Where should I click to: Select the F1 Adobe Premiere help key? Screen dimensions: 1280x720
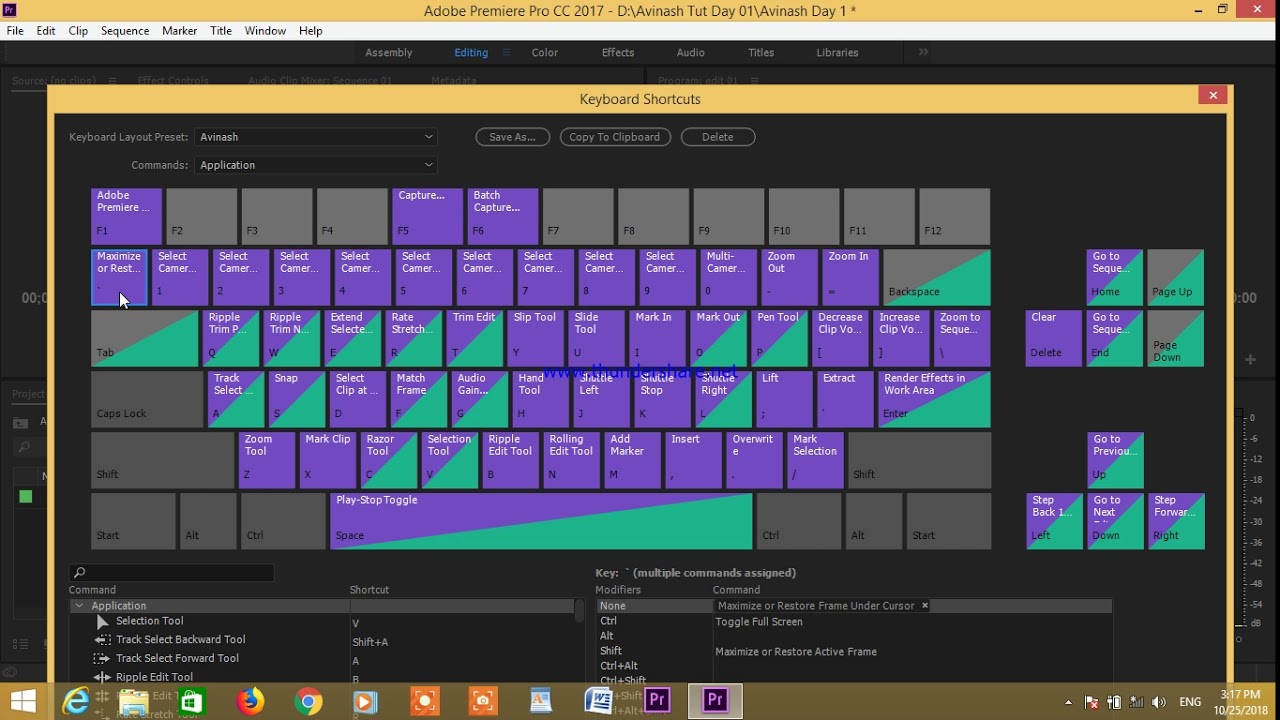126,216
